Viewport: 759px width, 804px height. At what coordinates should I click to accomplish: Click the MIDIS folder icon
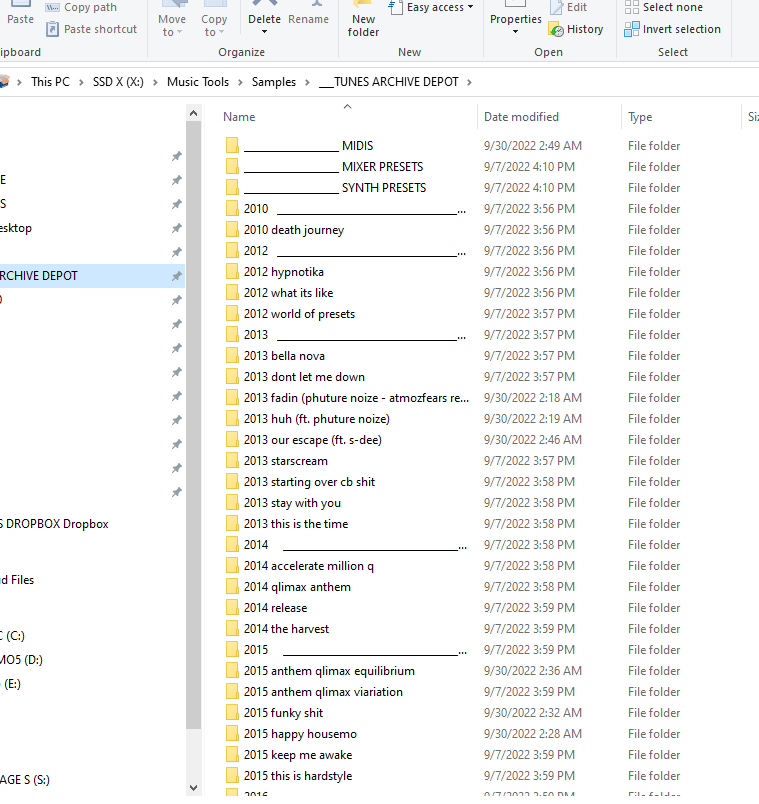[232, 146]
